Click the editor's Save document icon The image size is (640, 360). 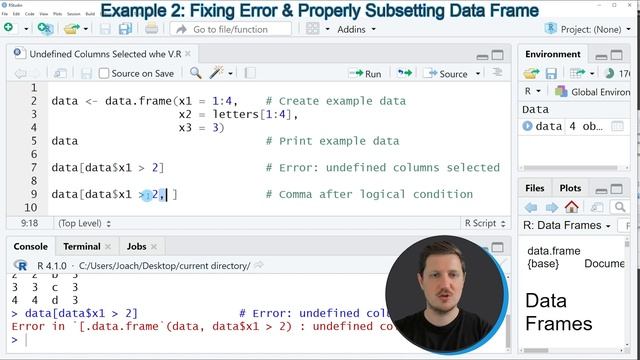(x=86, y=73)
